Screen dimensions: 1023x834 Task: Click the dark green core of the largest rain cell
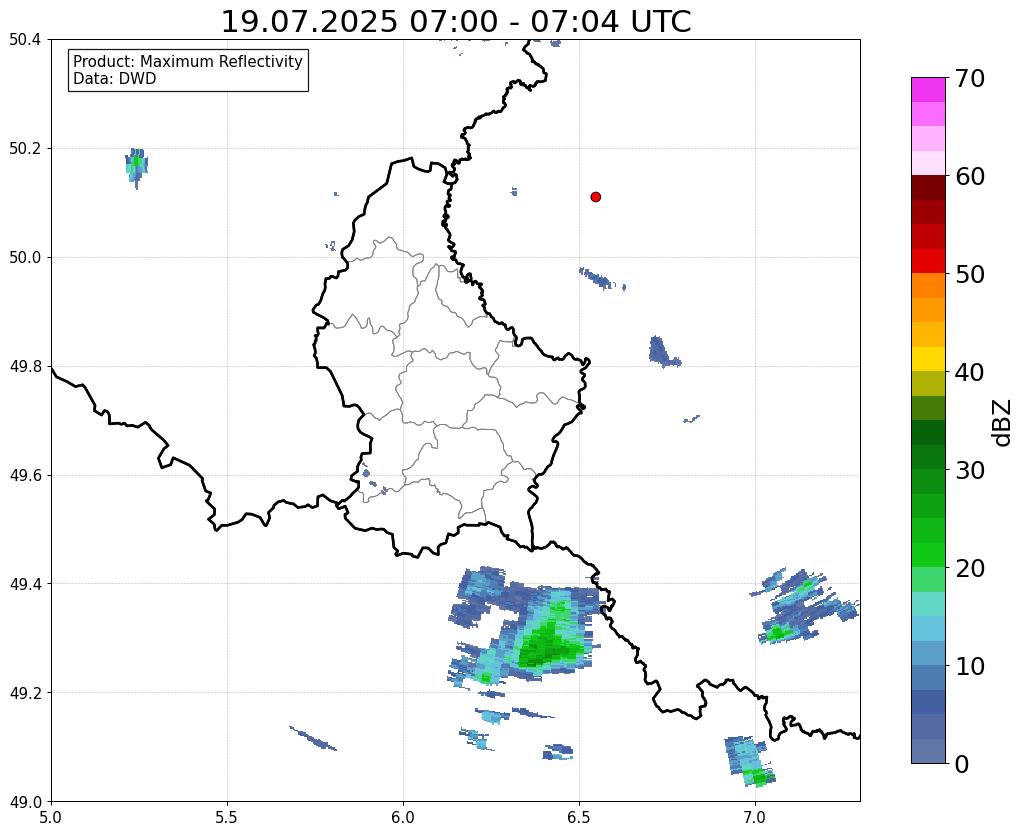coord(547,646)
